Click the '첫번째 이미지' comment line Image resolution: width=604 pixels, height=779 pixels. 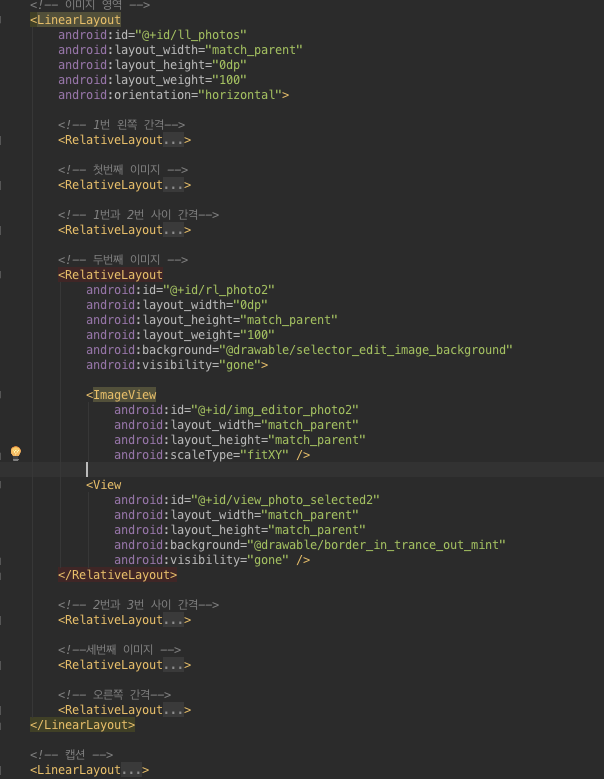[x=123, y=170]
